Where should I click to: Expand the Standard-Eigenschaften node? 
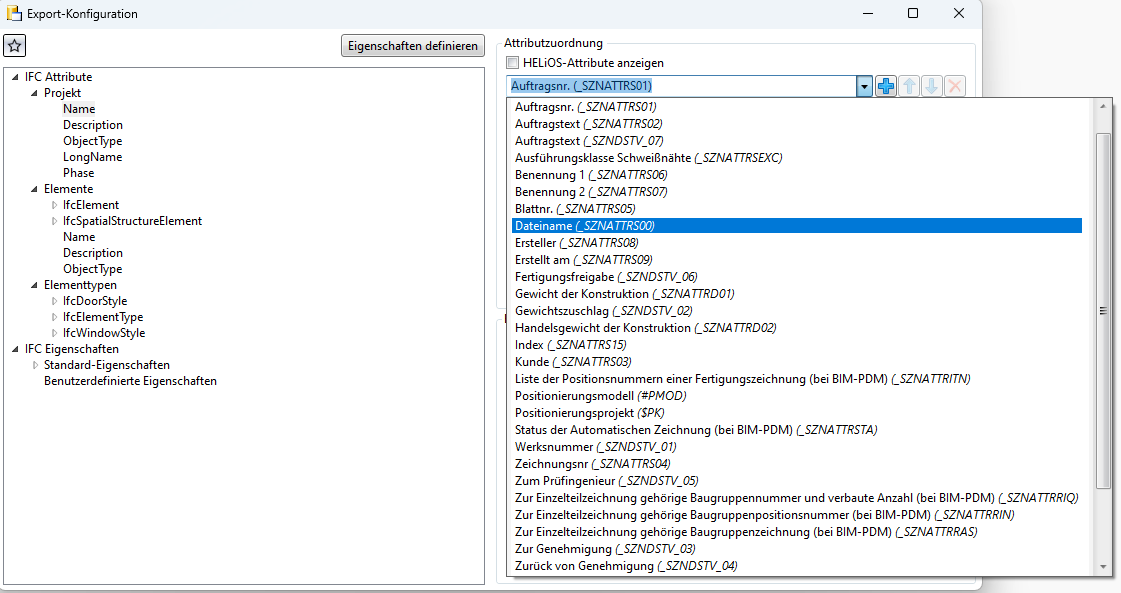click(x=36, y=365)
